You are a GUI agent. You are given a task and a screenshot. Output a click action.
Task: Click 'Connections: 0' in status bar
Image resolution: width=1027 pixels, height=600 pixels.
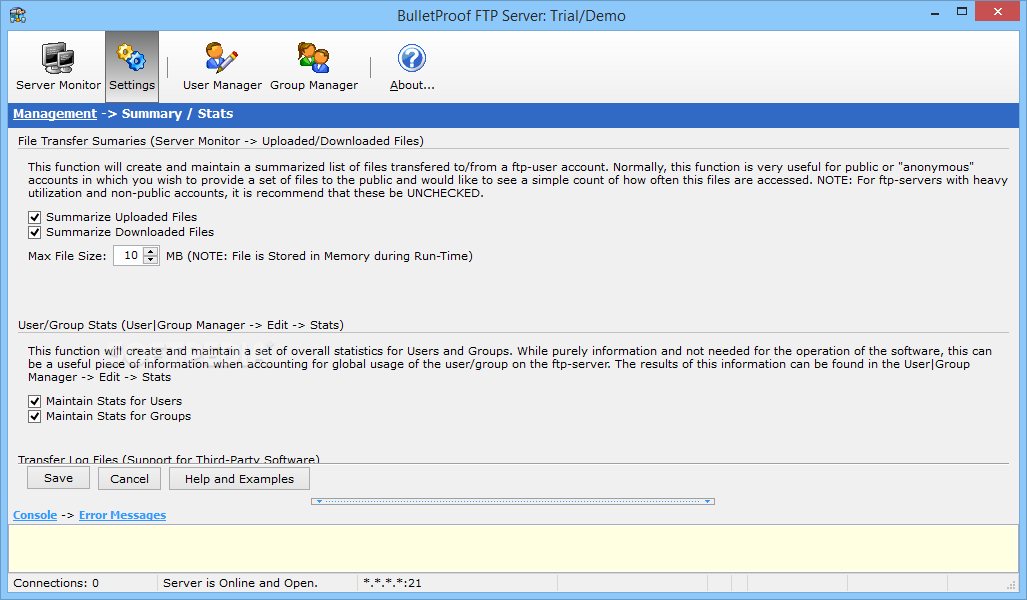pyautogui.click(x=56, y=583)
